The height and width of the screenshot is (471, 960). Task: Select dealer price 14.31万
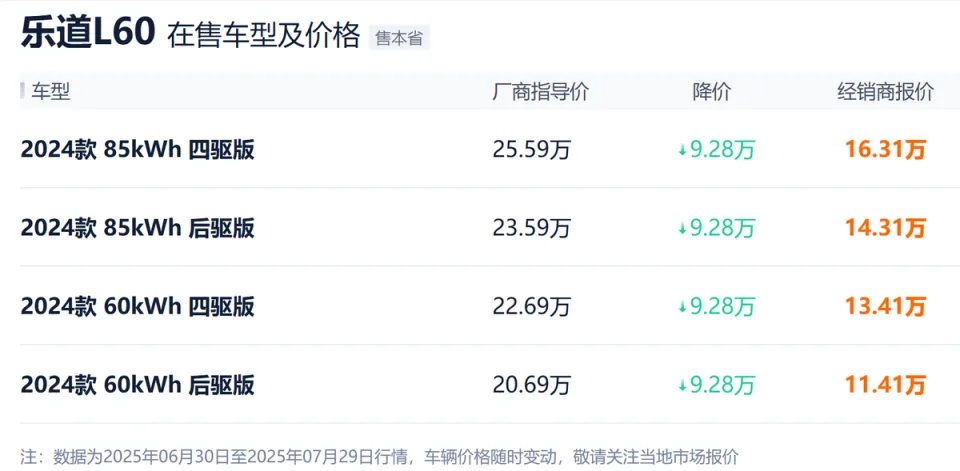coord(885,228)
